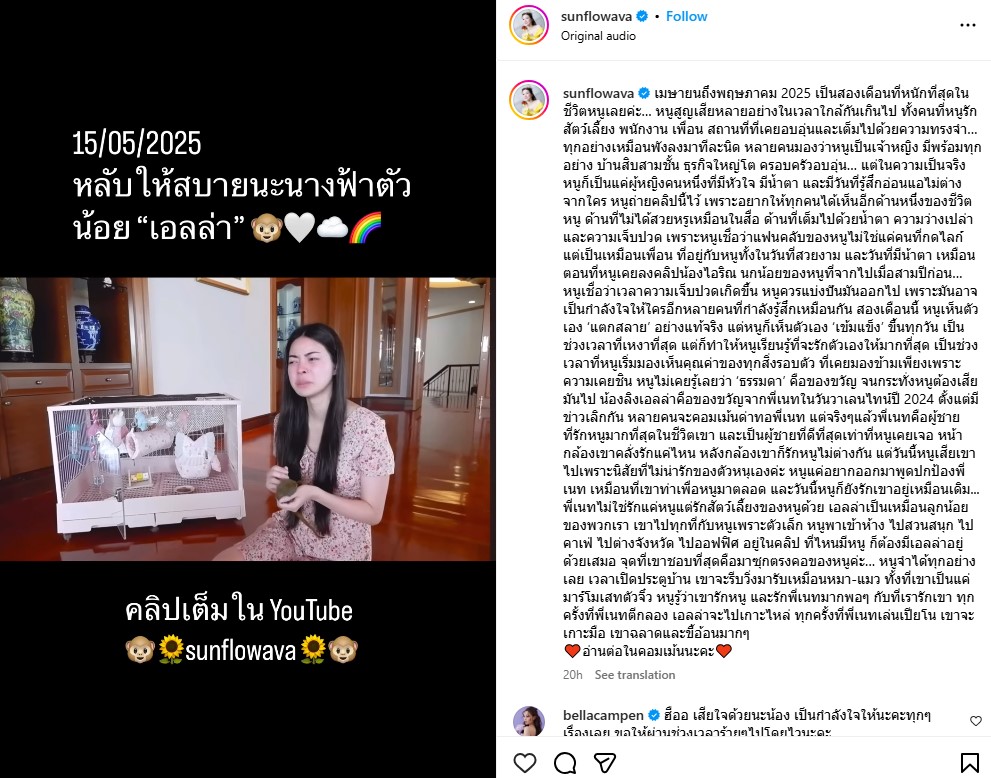Open the three-dot more options menu
Image resolution: width=991 pixels, height=778 pixels.
968,25
